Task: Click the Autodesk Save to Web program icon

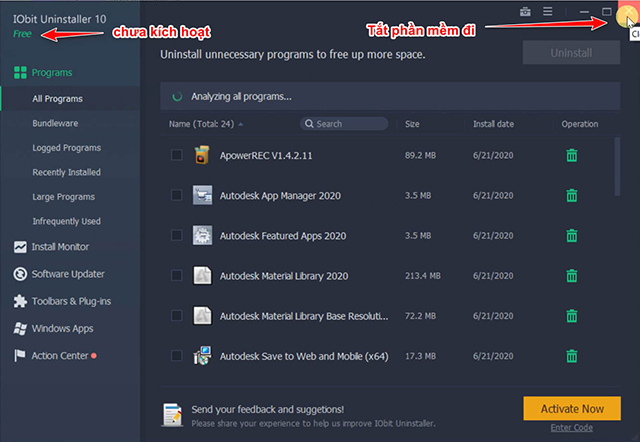Action: click(x=202, y=356)
